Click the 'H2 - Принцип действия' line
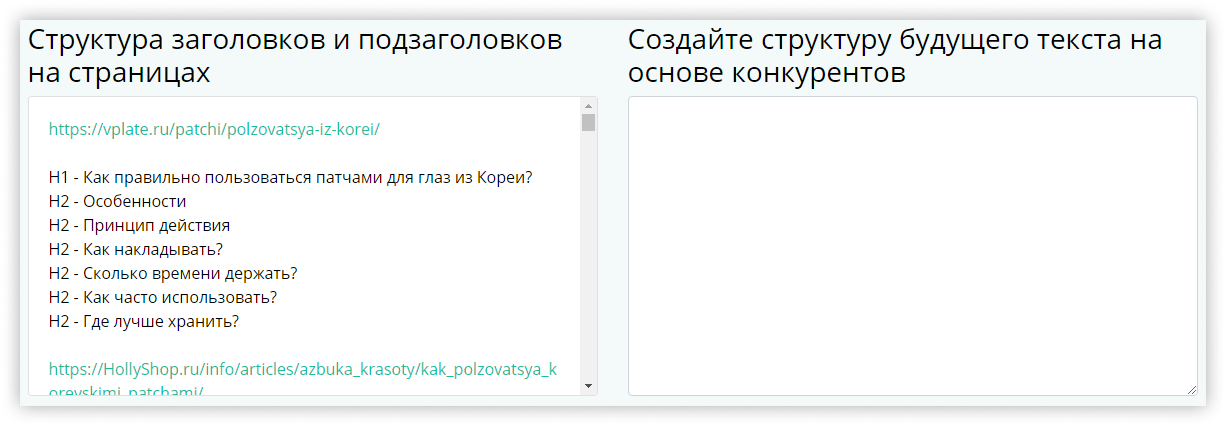1226x426 pixels. coord(139,225)
